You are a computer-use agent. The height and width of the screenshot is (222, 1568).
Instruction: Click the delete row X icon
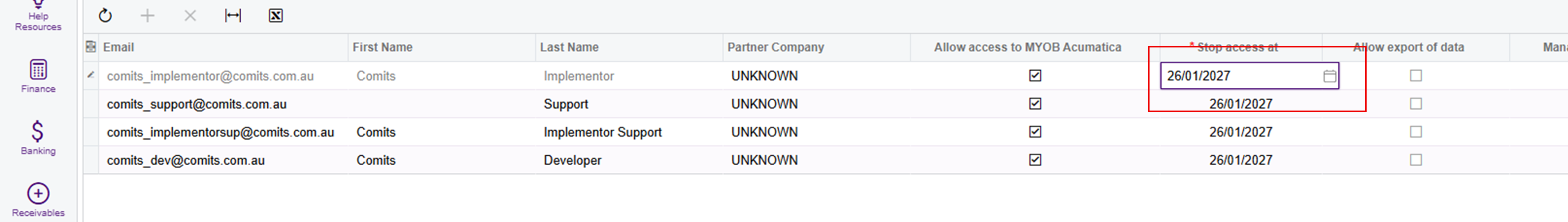(x=190, y=15)
